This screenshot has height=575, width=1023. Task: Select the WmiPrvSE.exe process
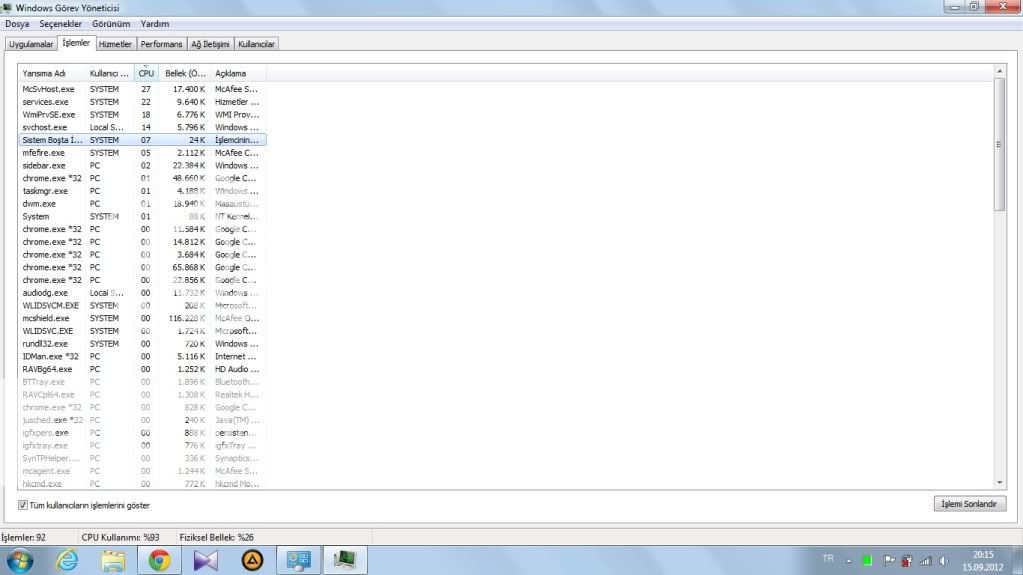(x=142, y=114)
